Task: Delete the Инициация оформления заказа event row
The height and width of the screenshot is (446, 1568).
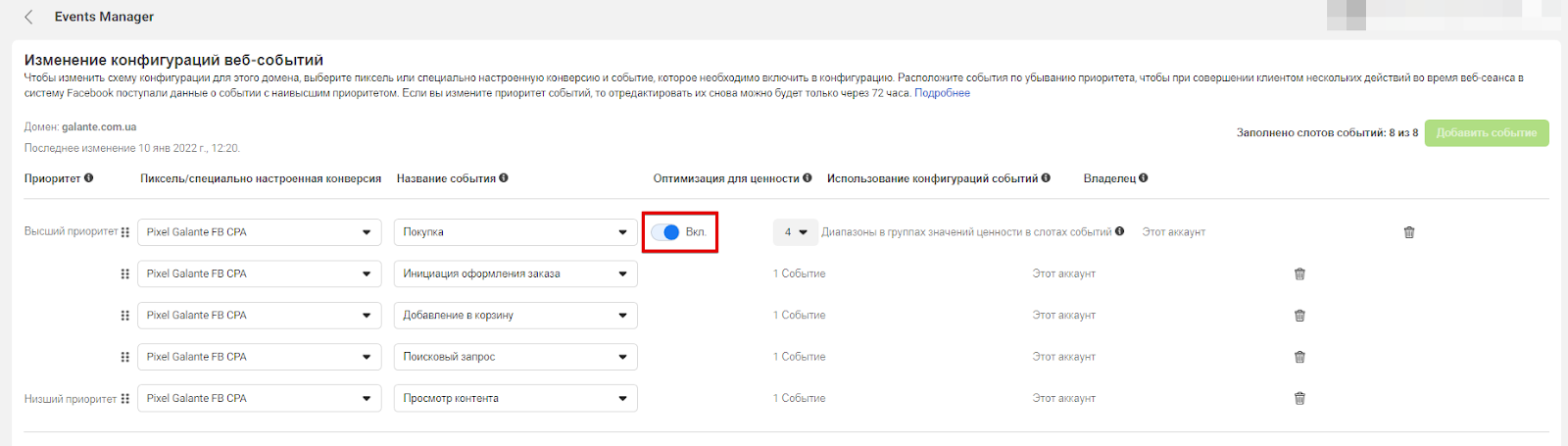Action: coord(1299,274)
